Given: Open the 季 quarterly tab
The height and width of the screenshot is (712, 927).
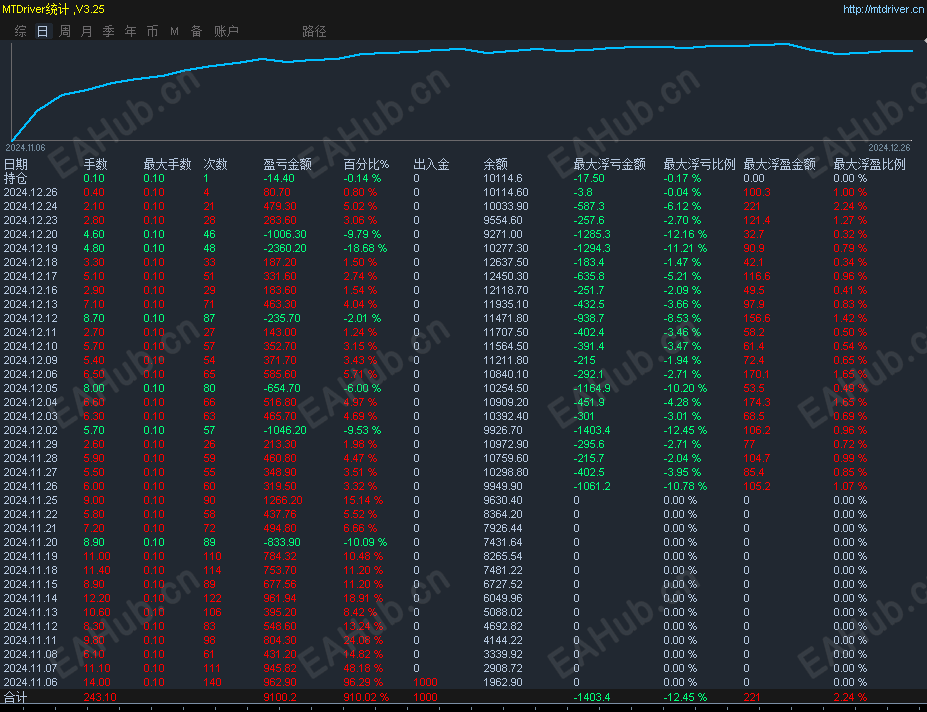Looking at the screenshot, I should click(x=109, y=31).
